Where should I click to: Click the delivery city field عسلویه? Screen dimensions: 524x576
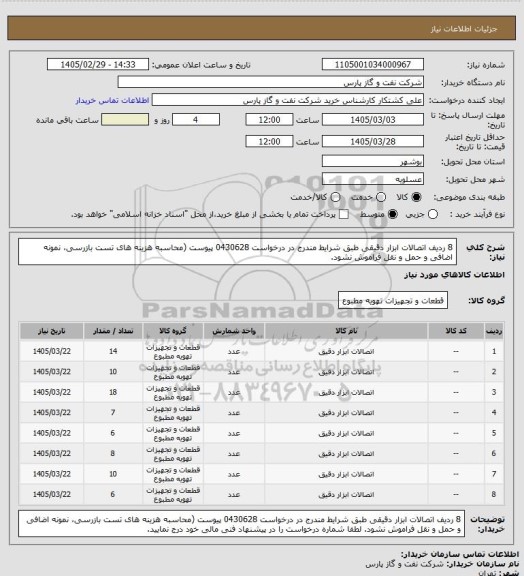(x=373, y=179)
